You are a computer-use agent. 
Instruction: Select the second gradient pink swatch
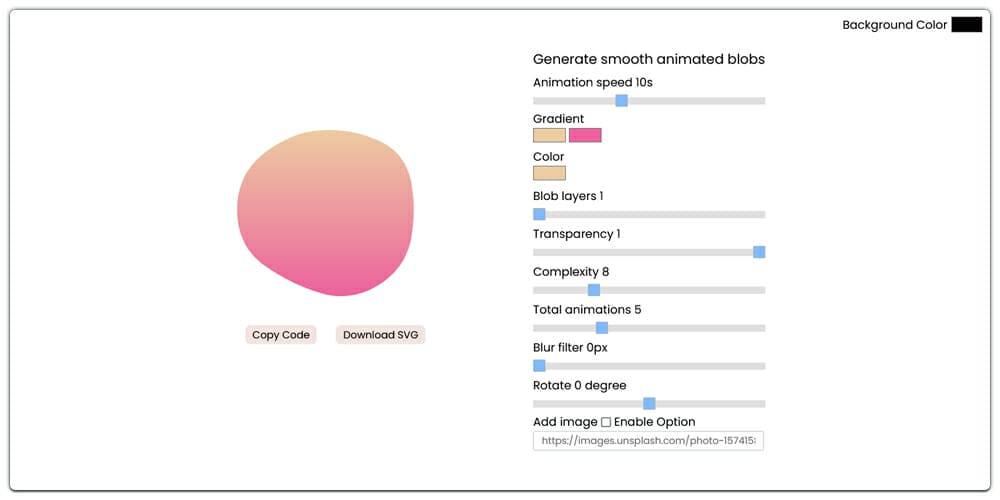pyautogui.click(x=585, y=135)
